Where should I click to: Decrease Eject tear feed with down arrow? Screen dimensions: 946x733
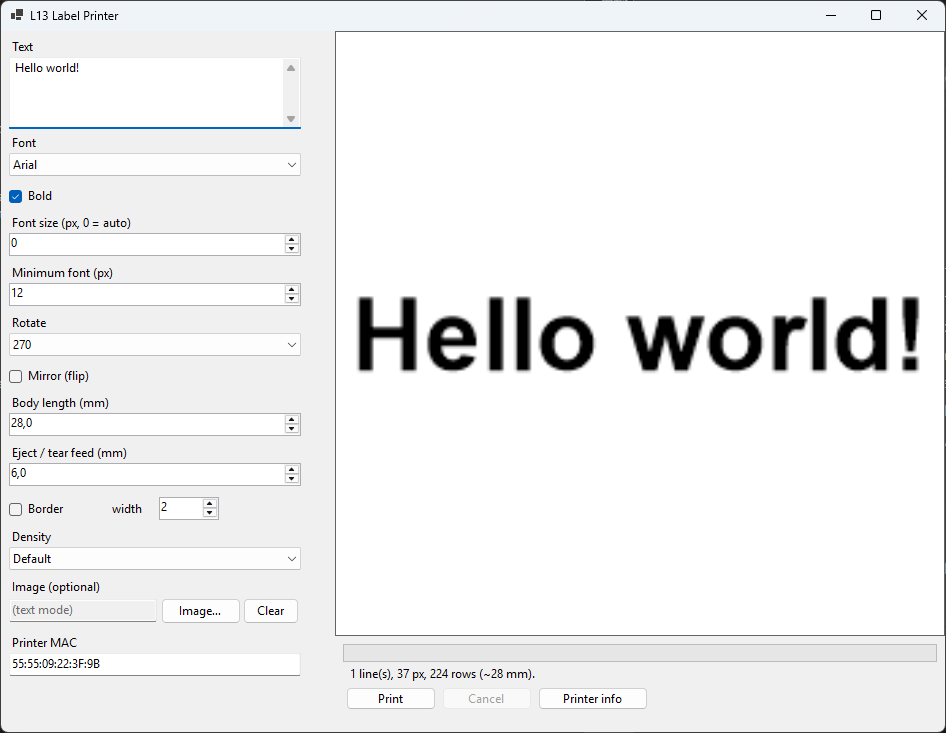[x=292, y=478]
